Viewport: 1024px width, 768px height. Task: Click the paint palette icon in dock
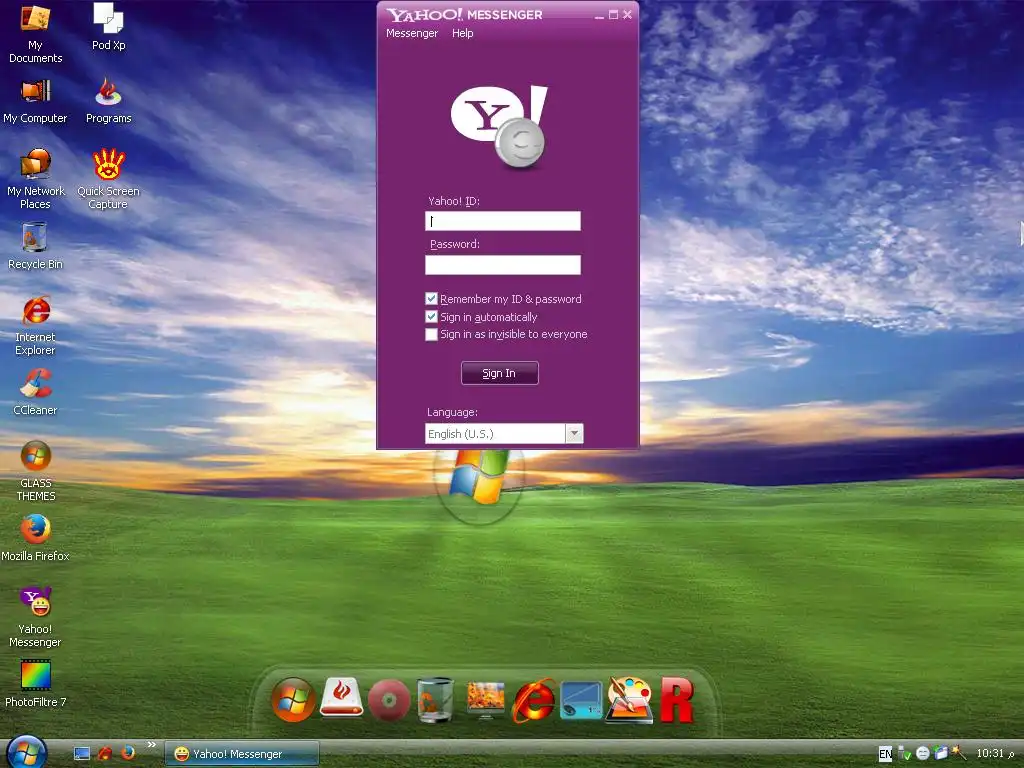[630, 699]
